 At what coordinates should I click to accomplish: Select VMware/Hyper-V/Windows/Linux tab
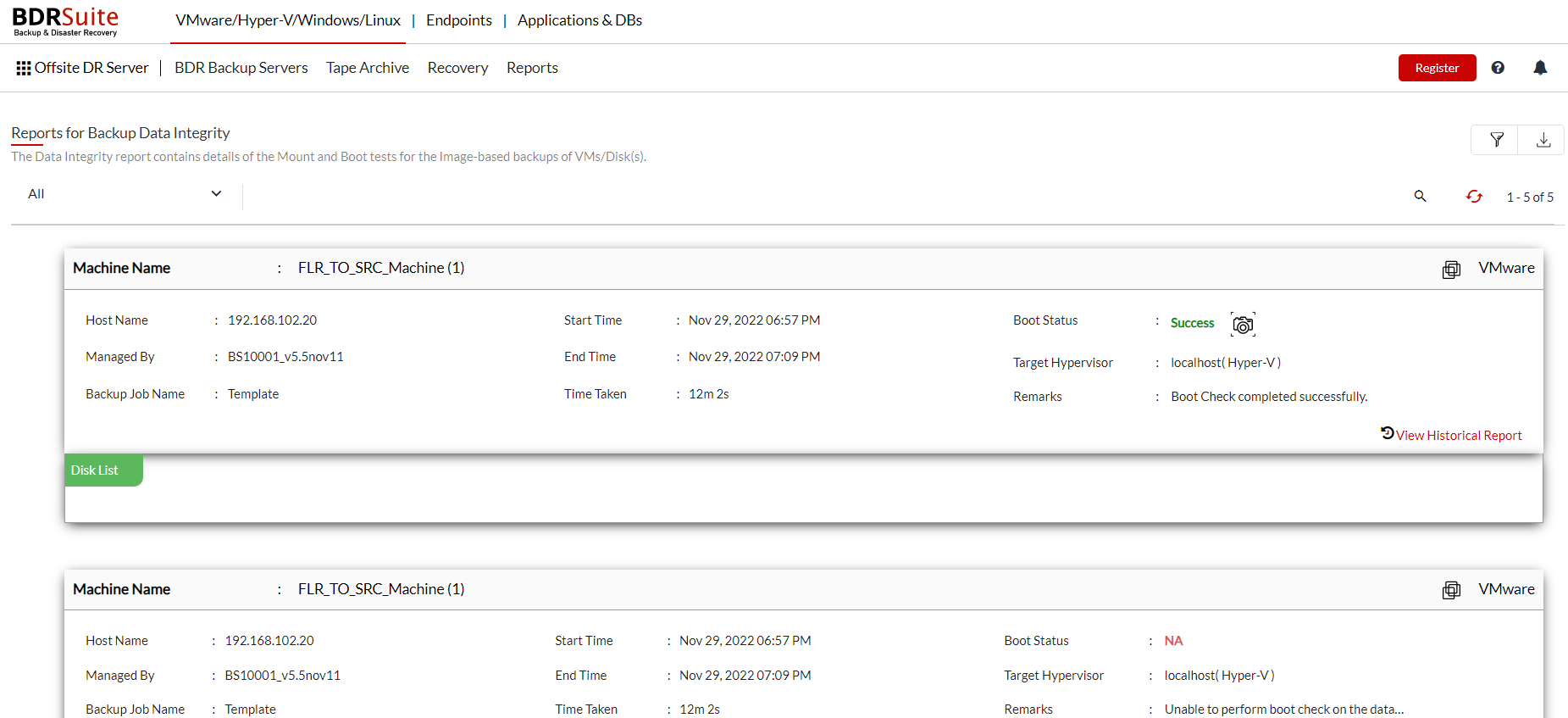288,20
